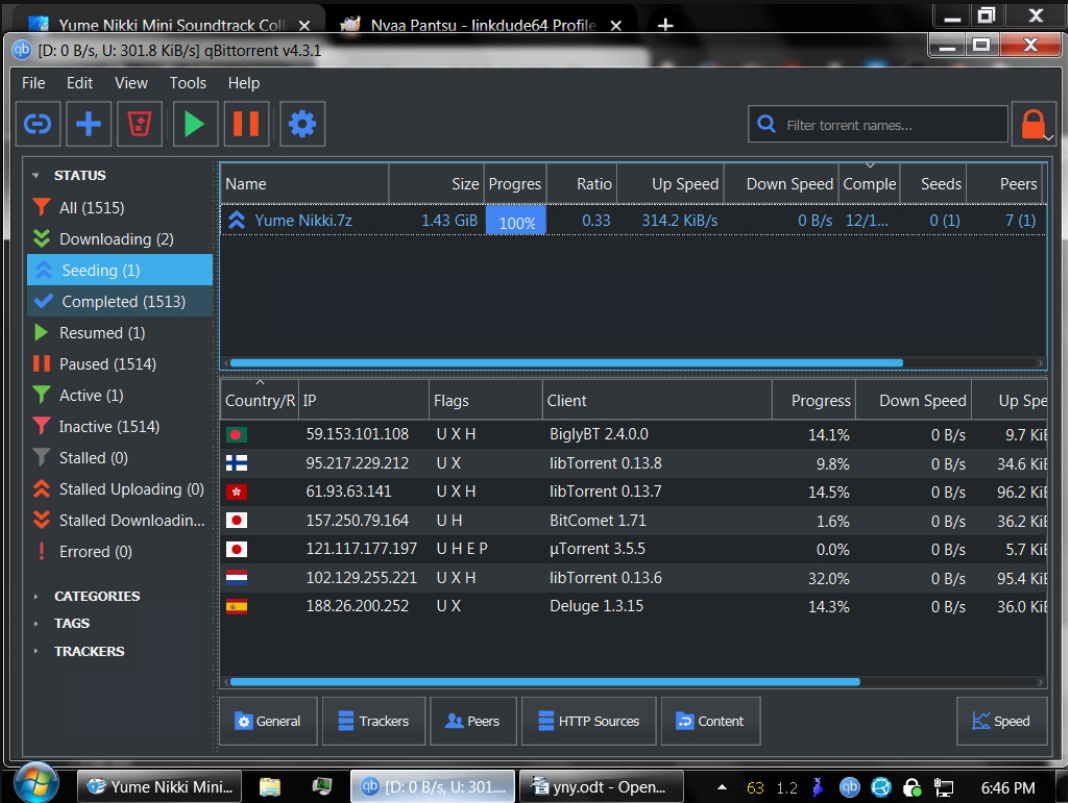Viewport: 1068px width, 803px height.
Task: Select the Resumed (1) filter
Action: point(120,333)
